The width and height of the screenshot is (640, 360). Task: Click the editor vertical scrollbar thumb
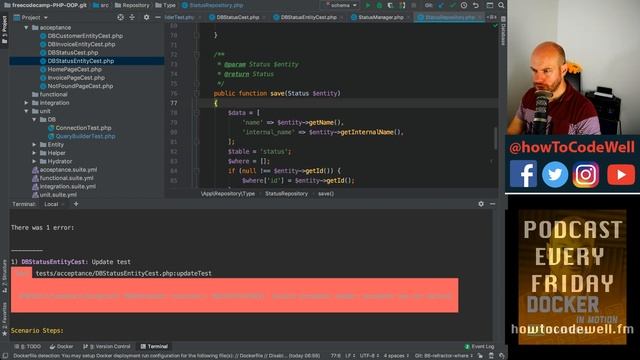pos(496,138)
